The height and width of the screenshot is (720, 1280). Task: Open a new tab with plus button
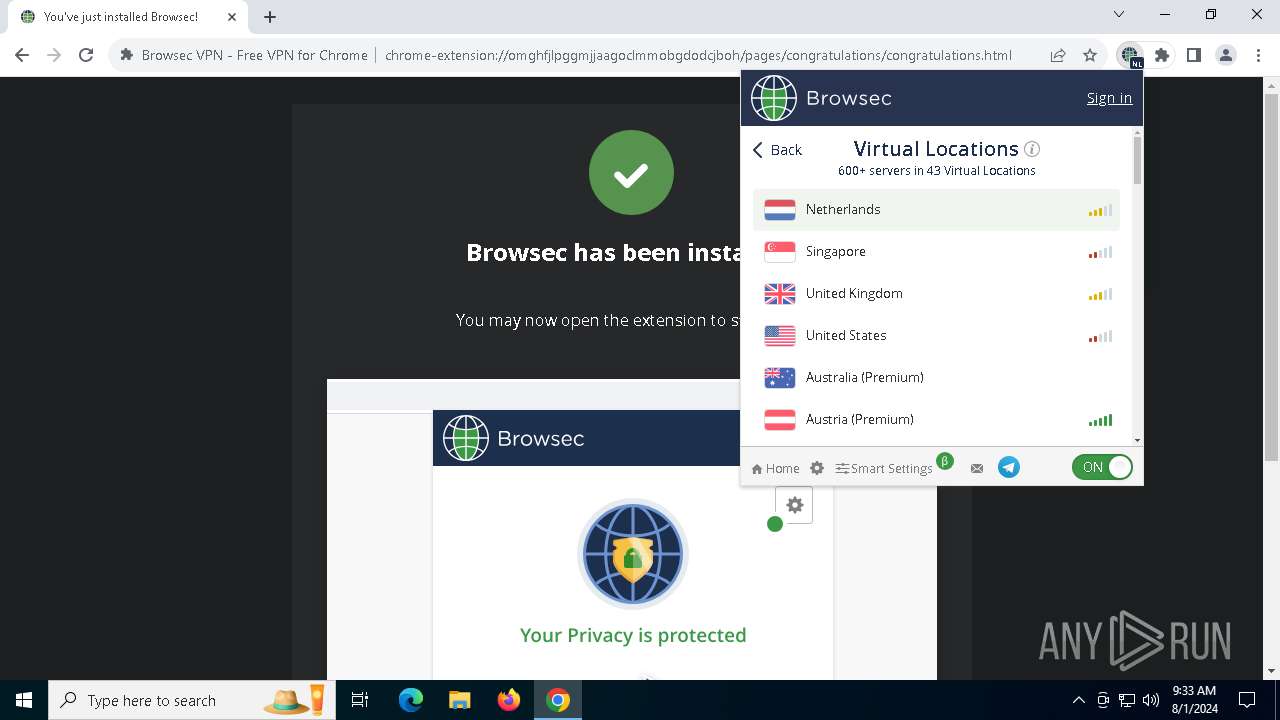(270, 17)
